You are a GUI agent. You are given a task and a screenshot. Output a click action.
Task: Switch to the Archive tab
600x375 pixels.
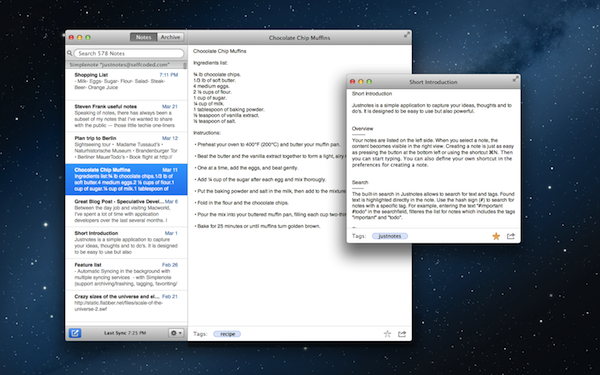coord(170,37)
